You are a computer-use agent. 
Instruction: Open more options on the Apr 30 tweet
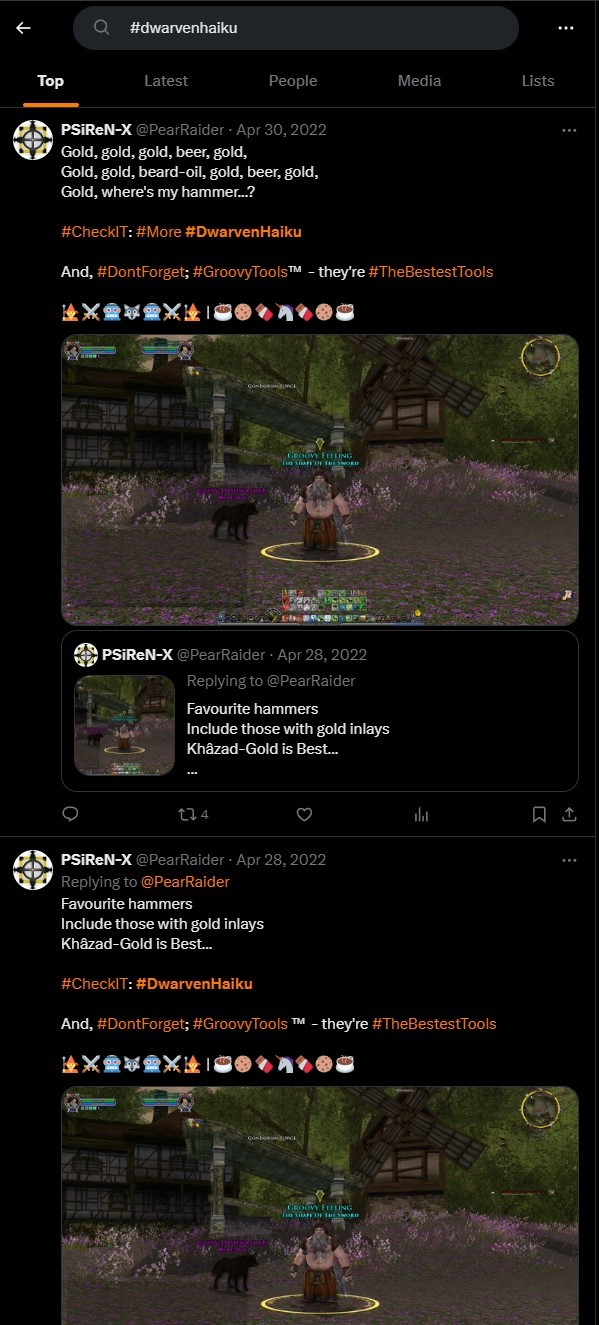569,130
